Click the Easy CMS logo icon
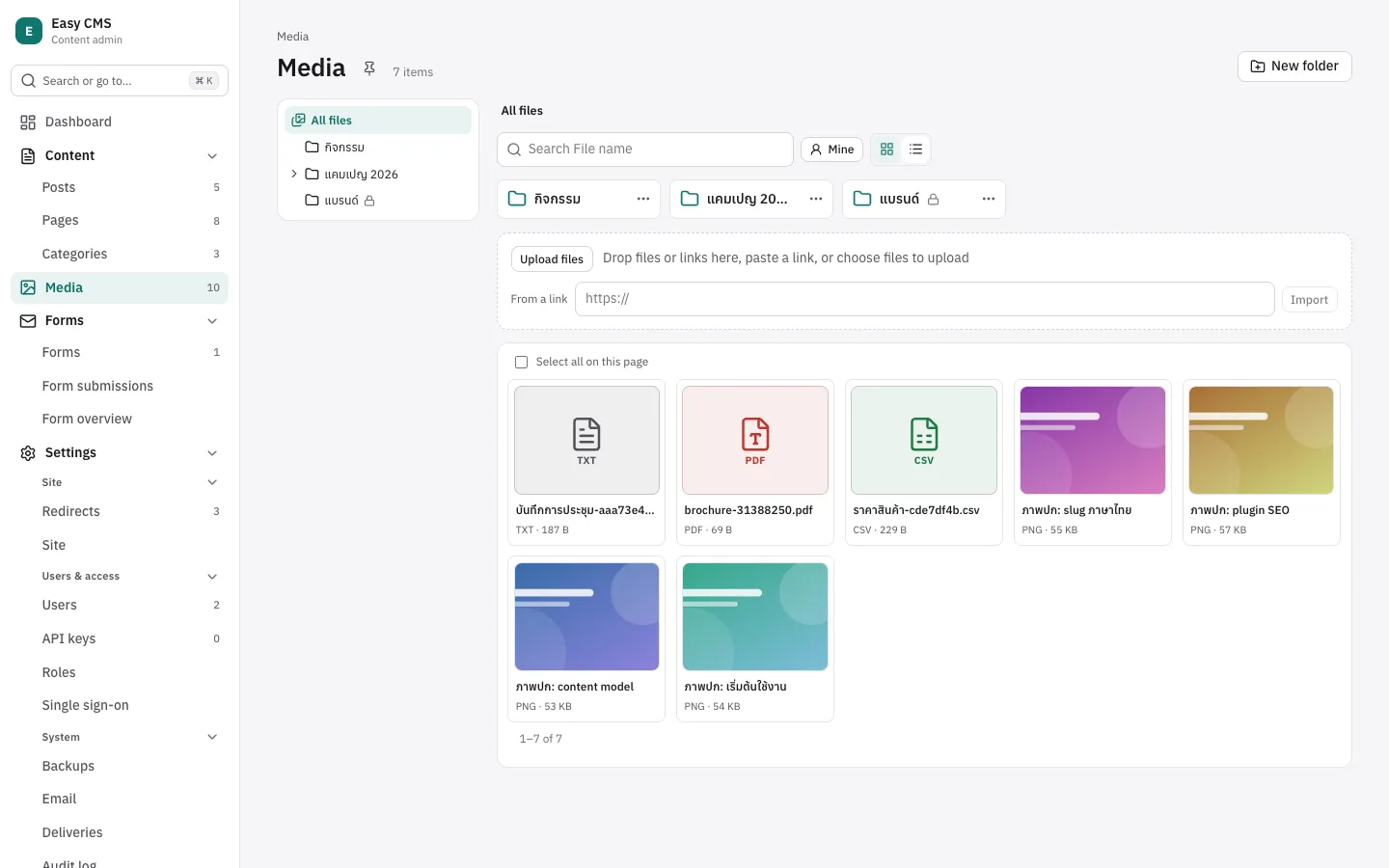The width and height of the screenshot is (1389, 868). [29, 31]
